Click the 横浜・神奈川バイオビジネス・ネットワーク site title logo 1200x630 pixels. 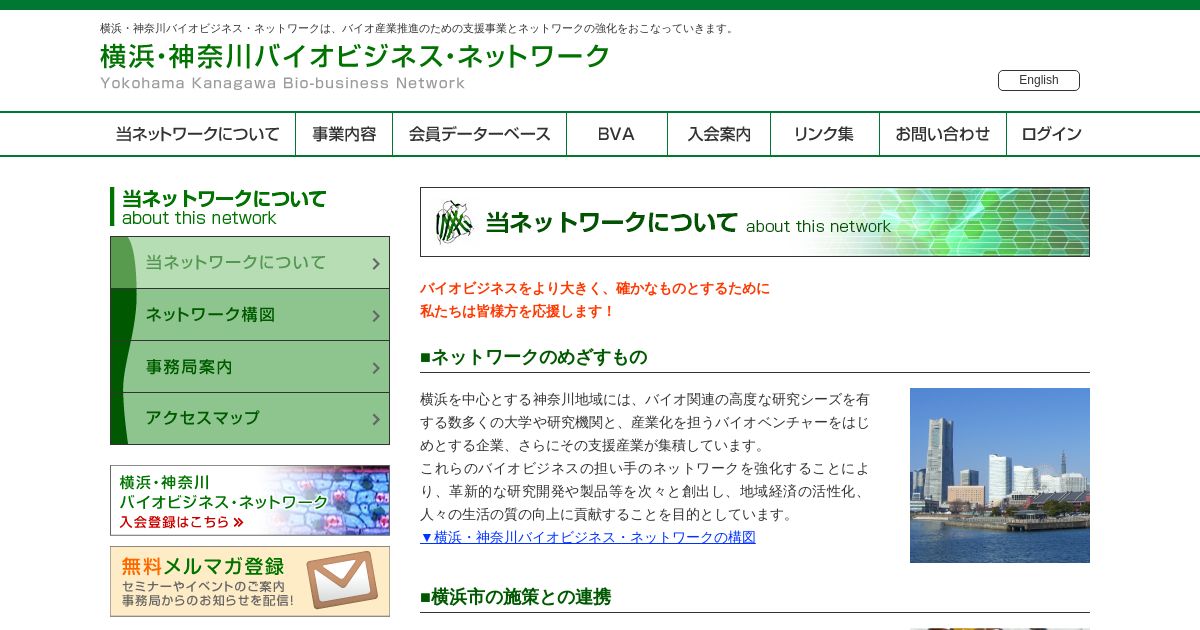click(355, 56)
